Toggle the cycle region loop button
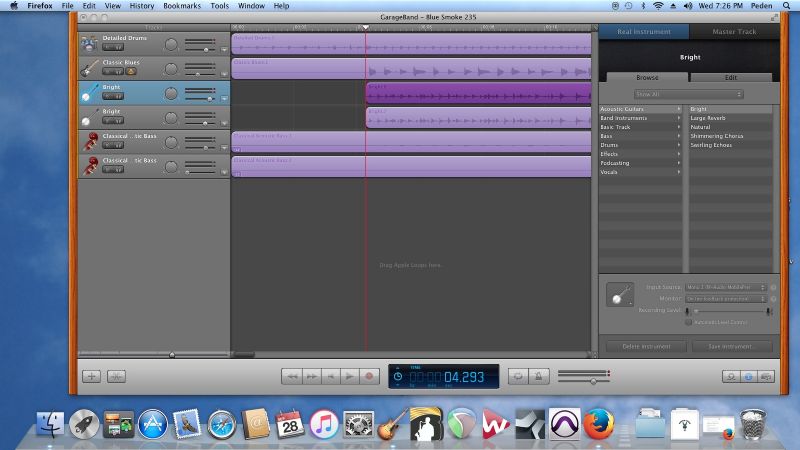The height and width of the screenshot is (450, 800). pyautogui.click(x=518, y=376)
